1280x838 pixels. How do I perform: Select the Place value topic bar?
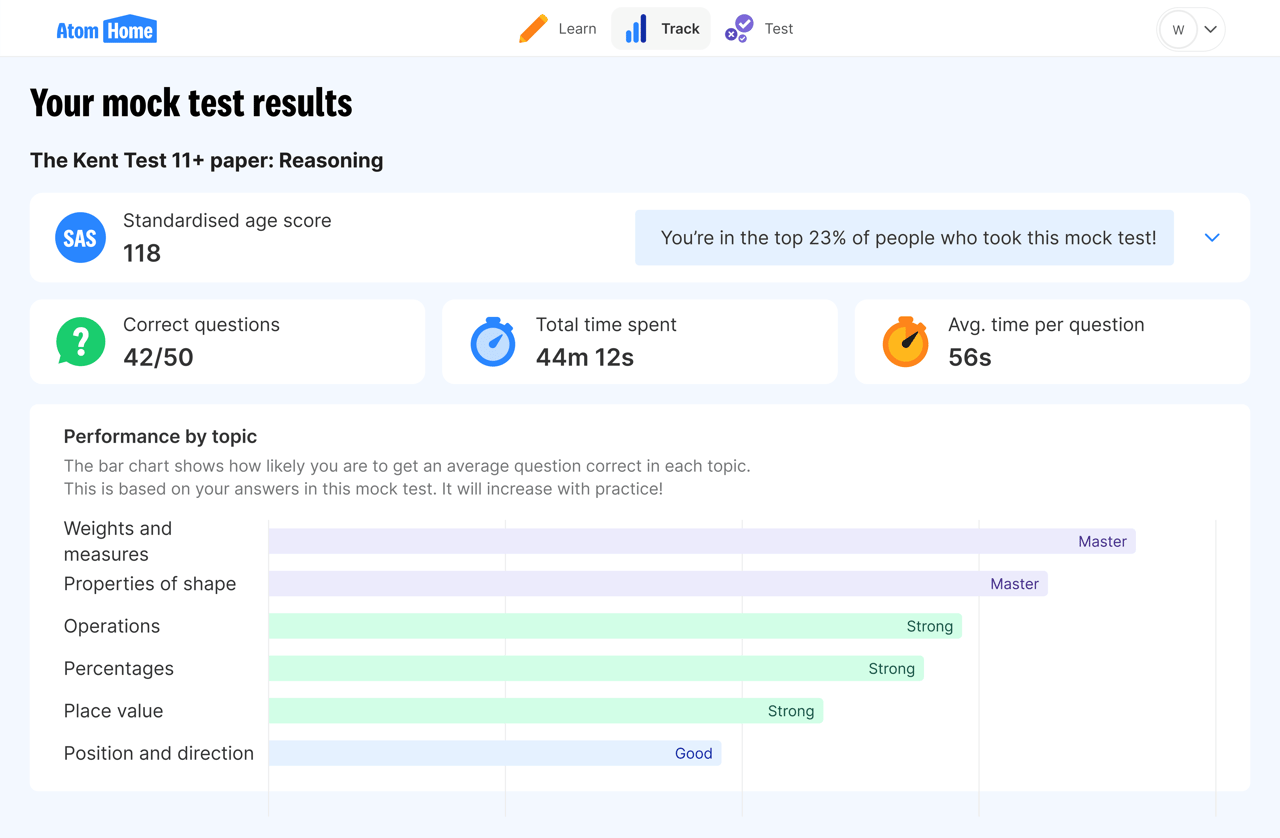tap(545, 711)
